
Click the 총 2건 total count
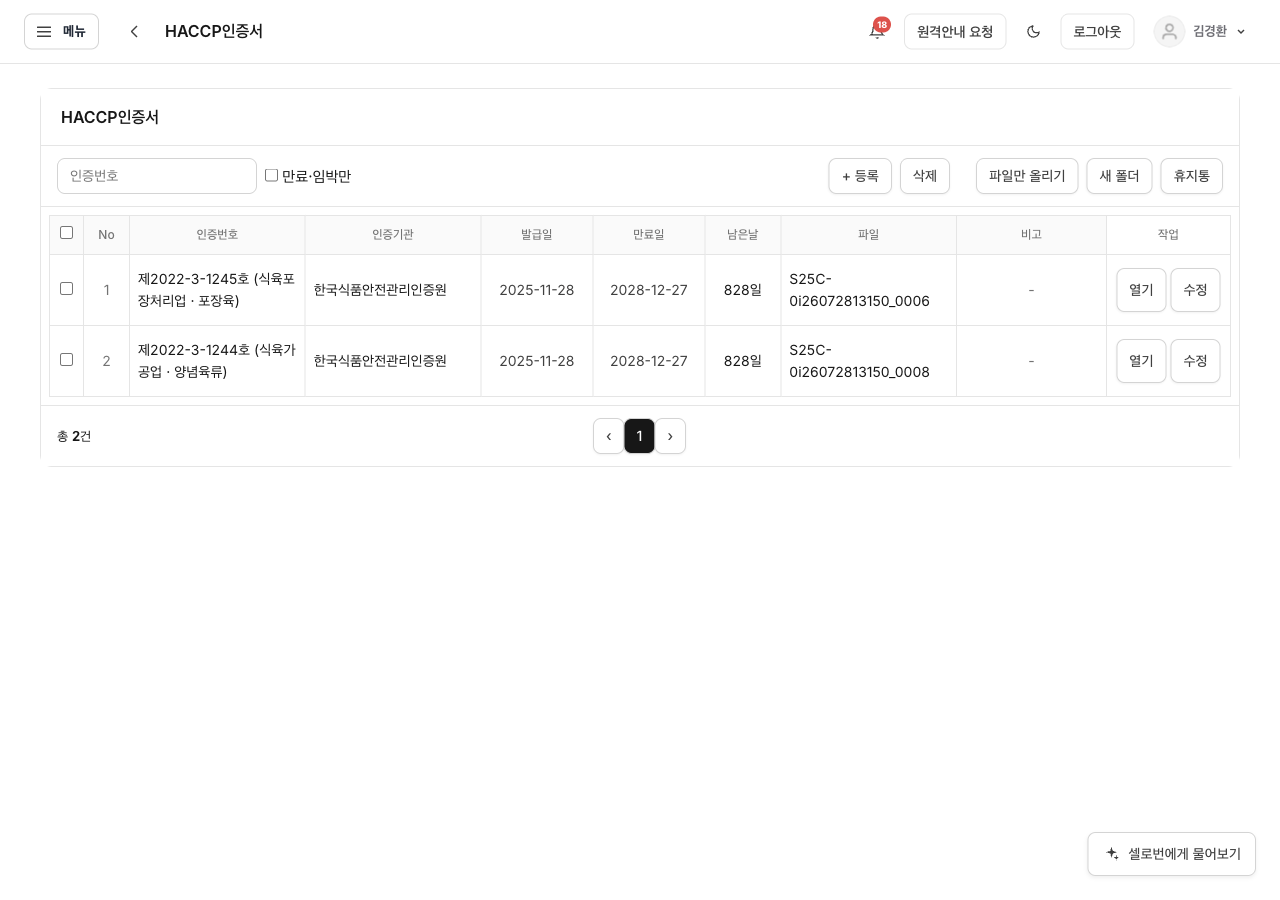74,436
